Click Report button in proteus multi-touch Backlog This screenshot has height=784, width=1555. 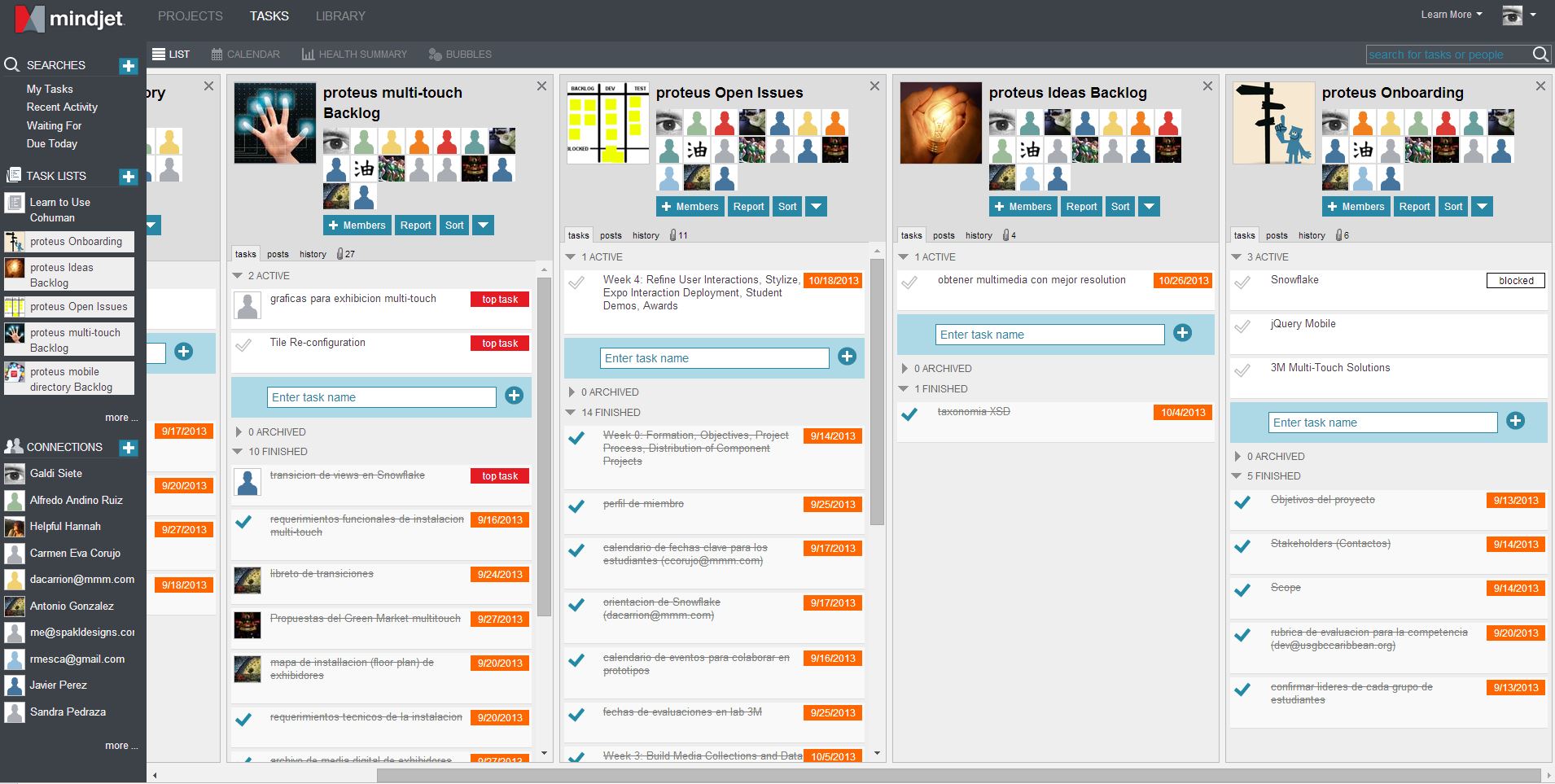415,226
